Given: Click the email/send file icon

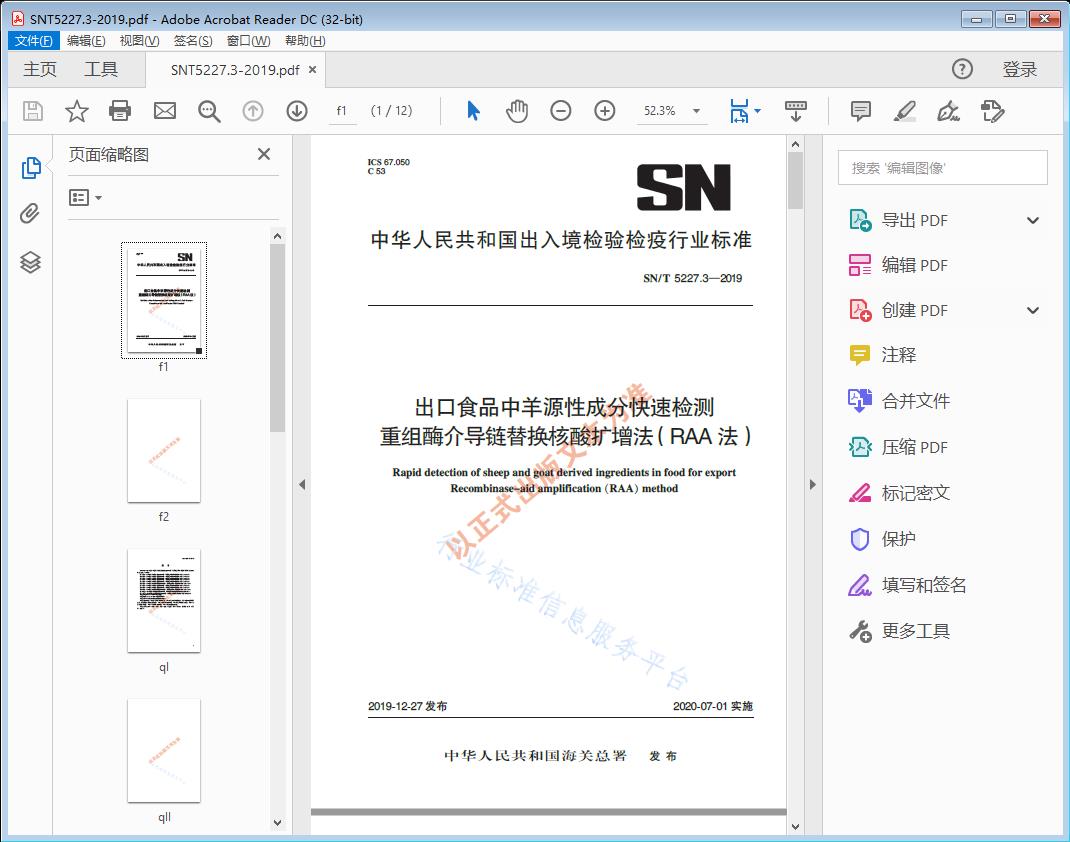Looking at the screenshot, I should tap(164, 111).
